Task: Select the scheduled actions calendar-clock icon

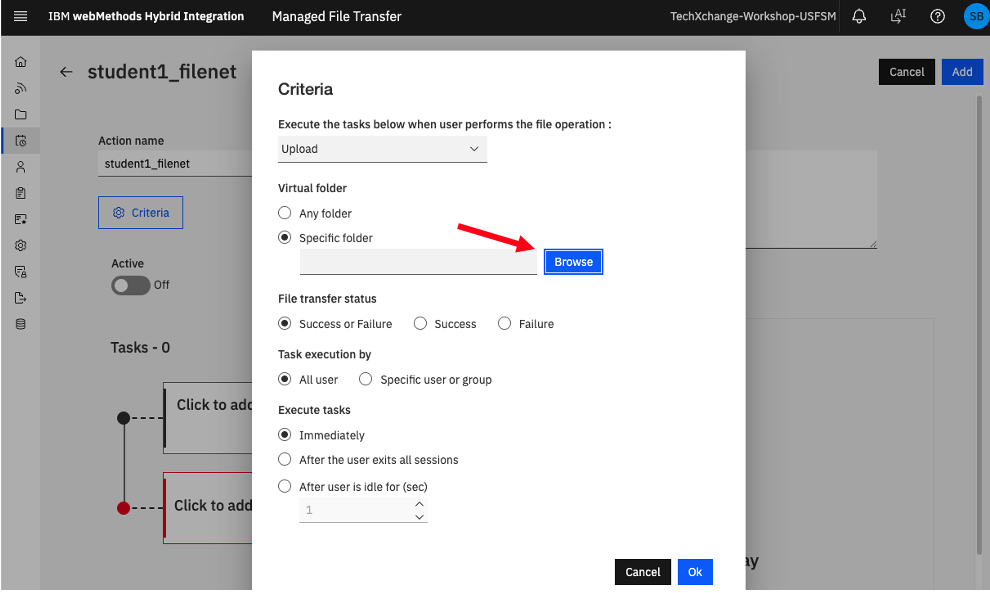Action: point(21,141)
